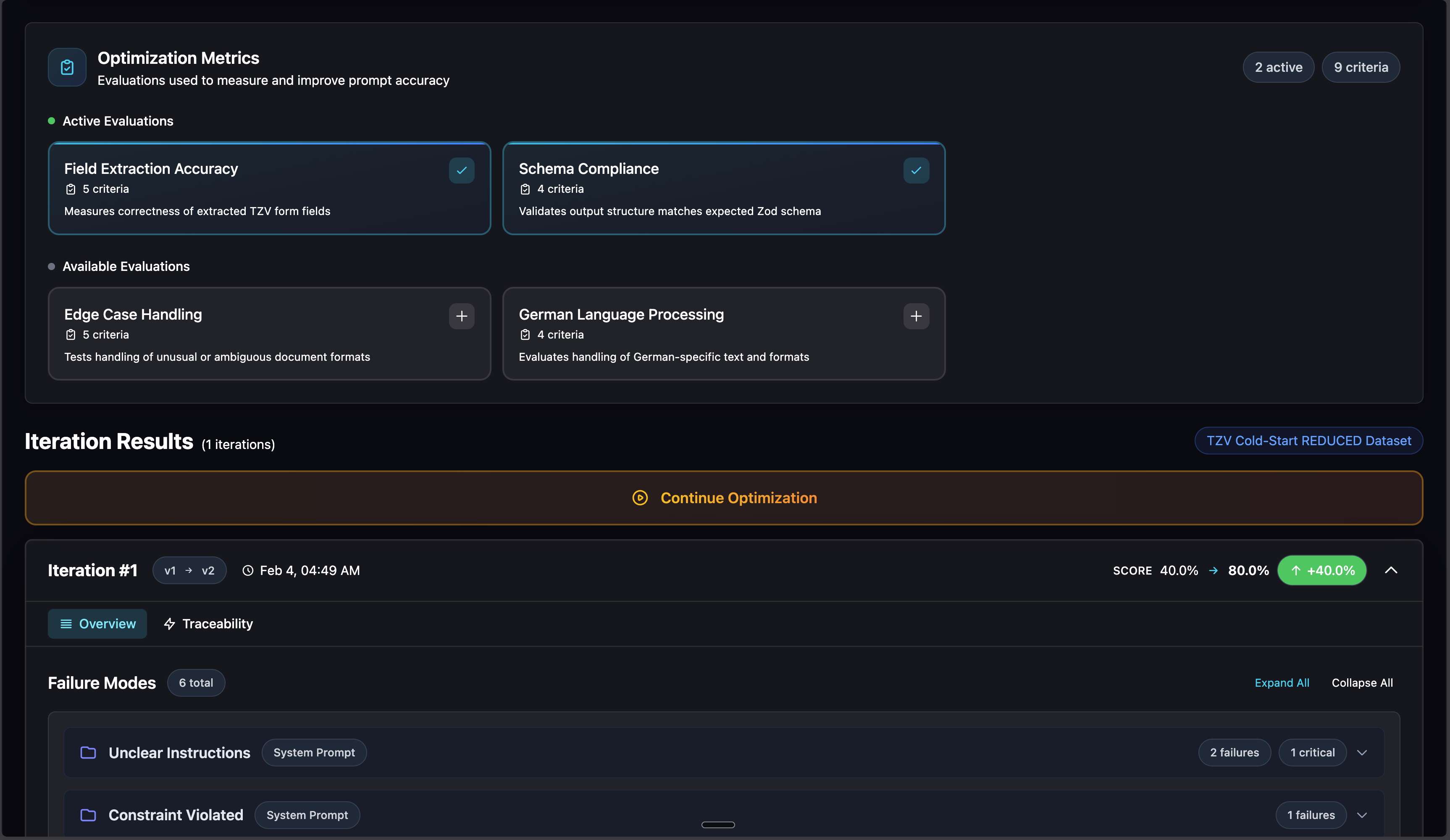Image resolution: width=1450 pixels, height=840 pixels.
Task: Uncheck the Field Extraction Accuracy evaluation
Action: coord(462,170)
